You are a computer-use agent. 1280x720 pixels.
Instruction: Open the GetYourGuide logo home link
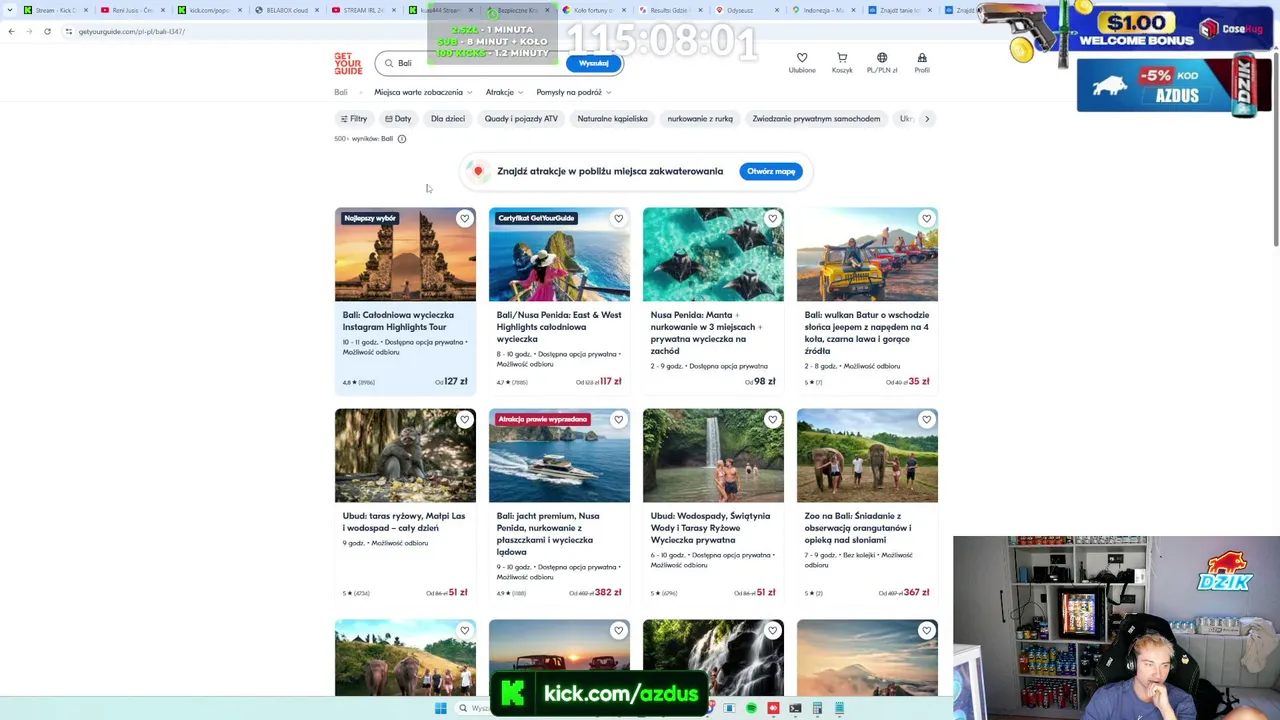tap(348, 64)
